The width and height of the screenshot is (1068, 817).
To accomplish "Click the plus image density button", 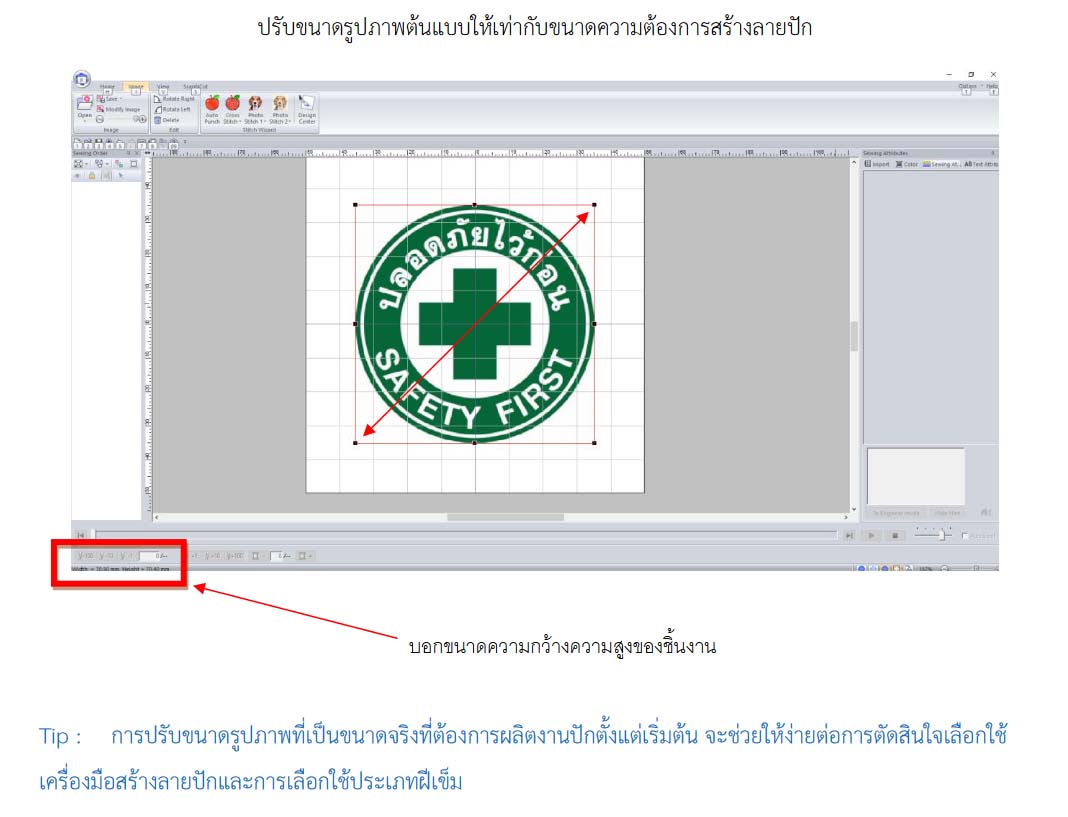I will (x=142, y=119).
